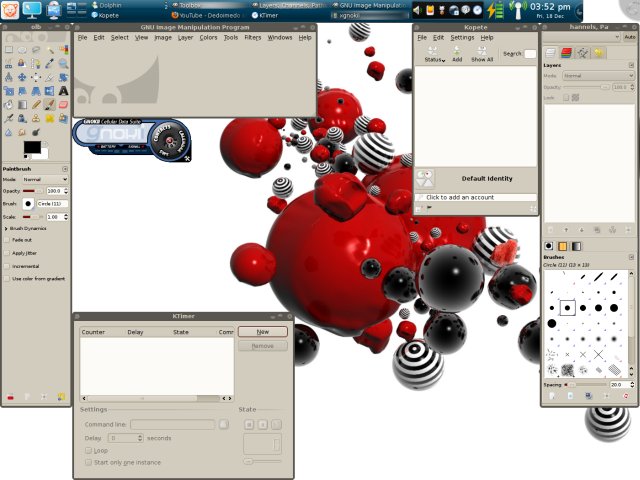Click the New button in KTimer

tap(263, 332)
